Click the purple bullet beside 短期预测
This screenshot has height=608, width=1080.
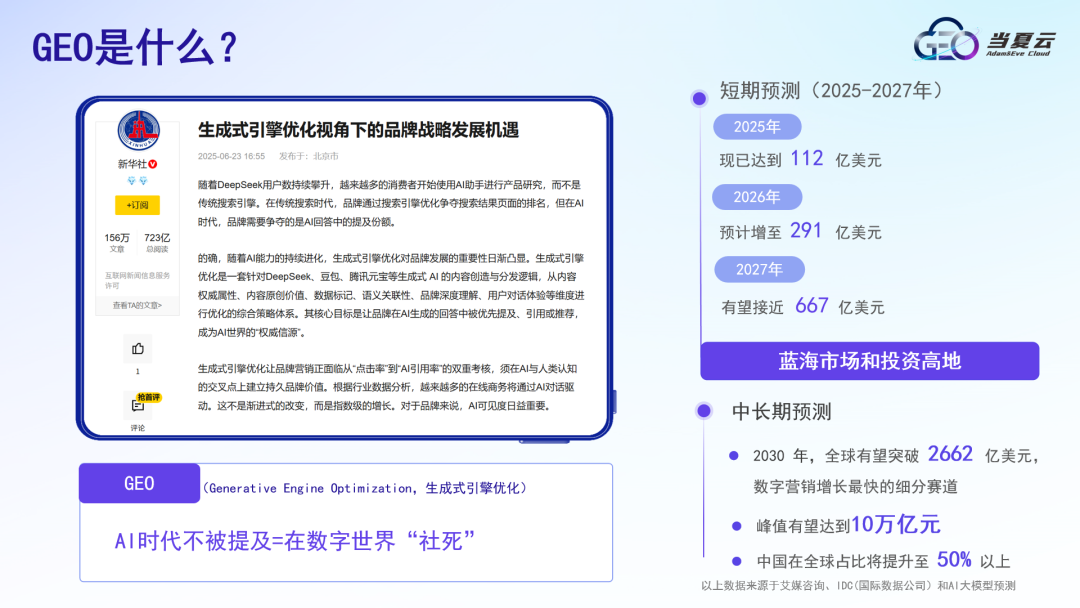[699, 98]
